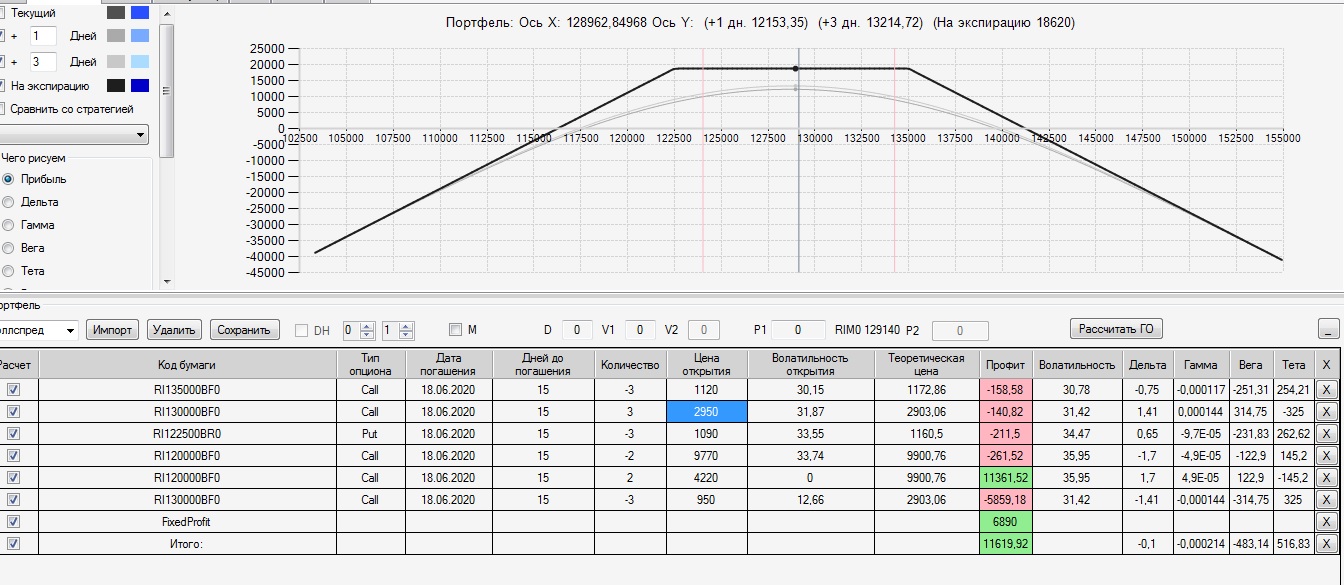This screenshot has width=1344, height=585.
Task: Uncheck Расчет for RI135000BF0 row
Action: tap(13, 390)
